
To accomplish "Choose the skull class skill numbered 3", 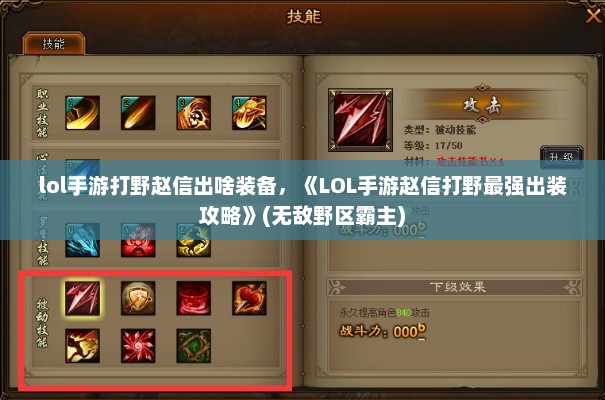I will (194, 113).
